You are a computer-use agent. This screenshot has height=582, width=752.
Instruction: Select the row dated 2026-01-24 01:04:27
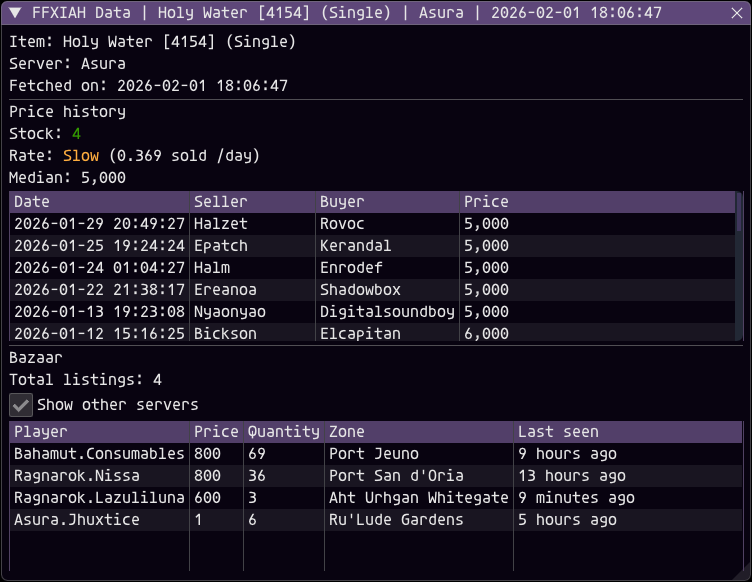click(x=372, y=268)
